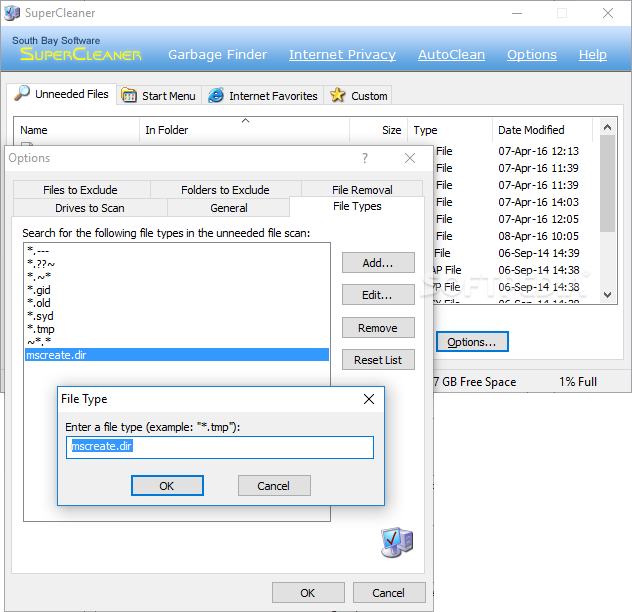Select the row dated 06-Sep-14 14:39
Image resolution: width=632 pixels, height=612 pixels.
click(x=517, y=253)
